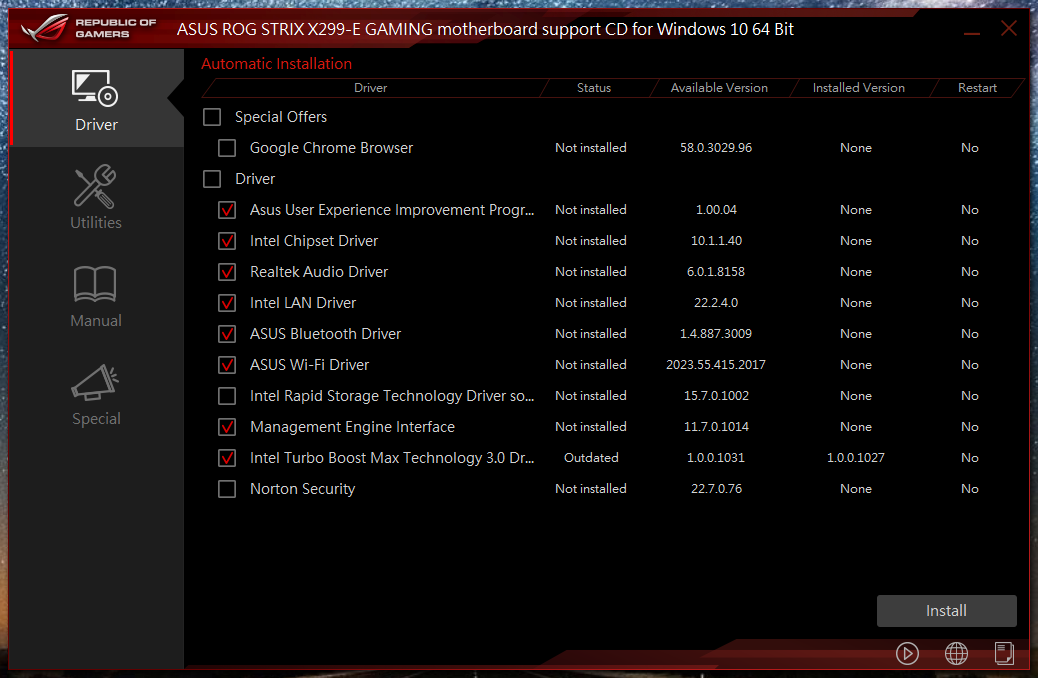Click installed version 1.0.0.1027
Image resolution: width=1039 pixels, height=679 pixels.
[x=855, y=458]
